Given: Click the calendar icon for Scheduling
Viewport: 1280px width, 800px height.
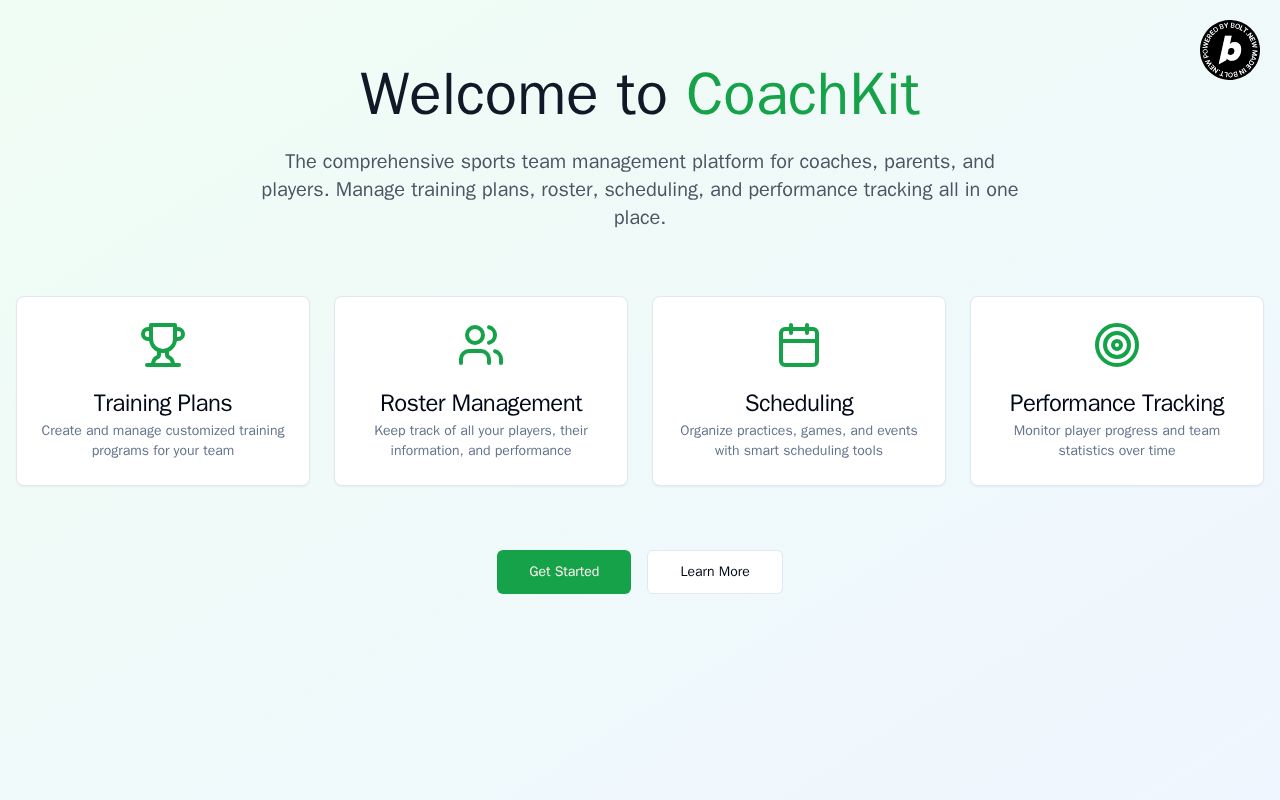Looking at the screenshot, I should 799,345.
